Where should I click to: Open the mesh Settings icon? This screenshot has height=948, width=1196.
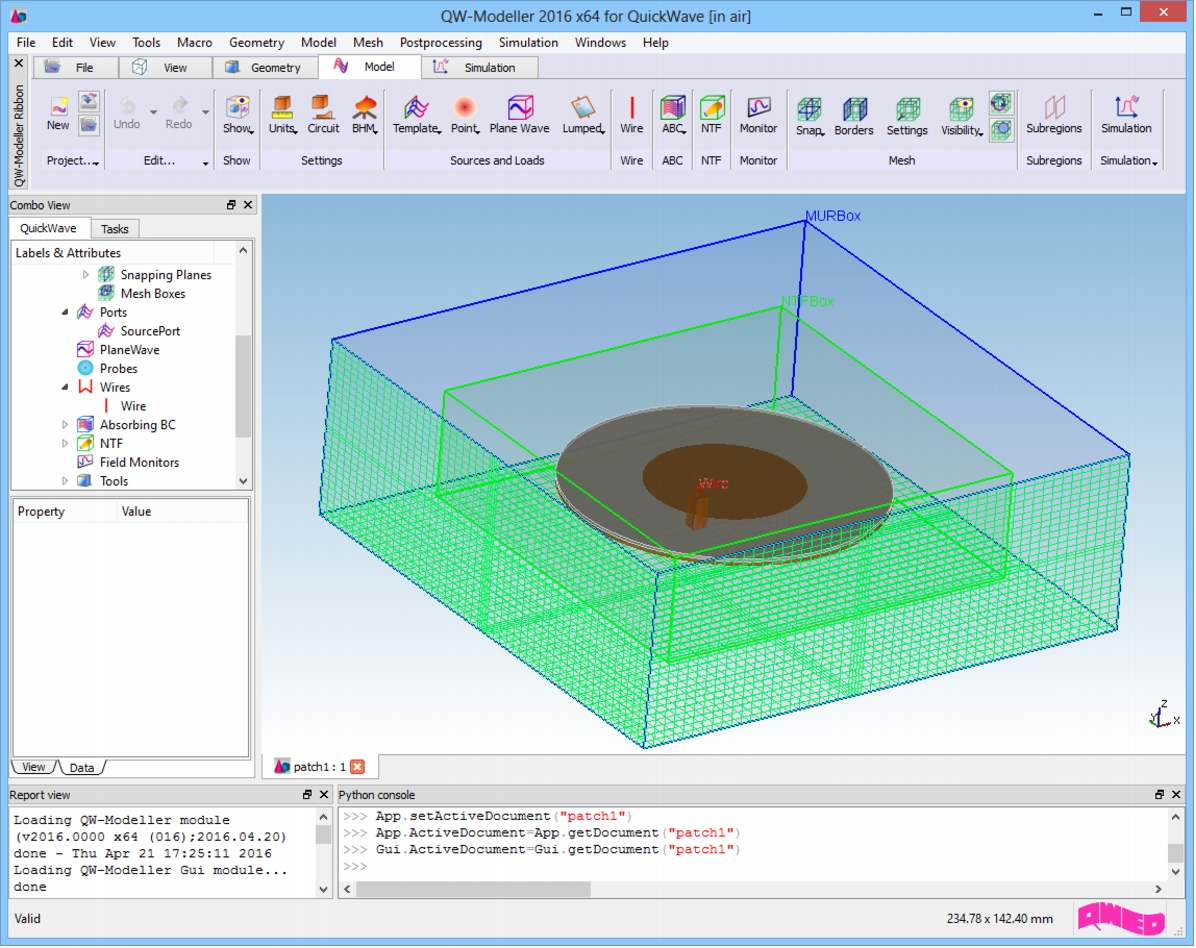point(907,109)
